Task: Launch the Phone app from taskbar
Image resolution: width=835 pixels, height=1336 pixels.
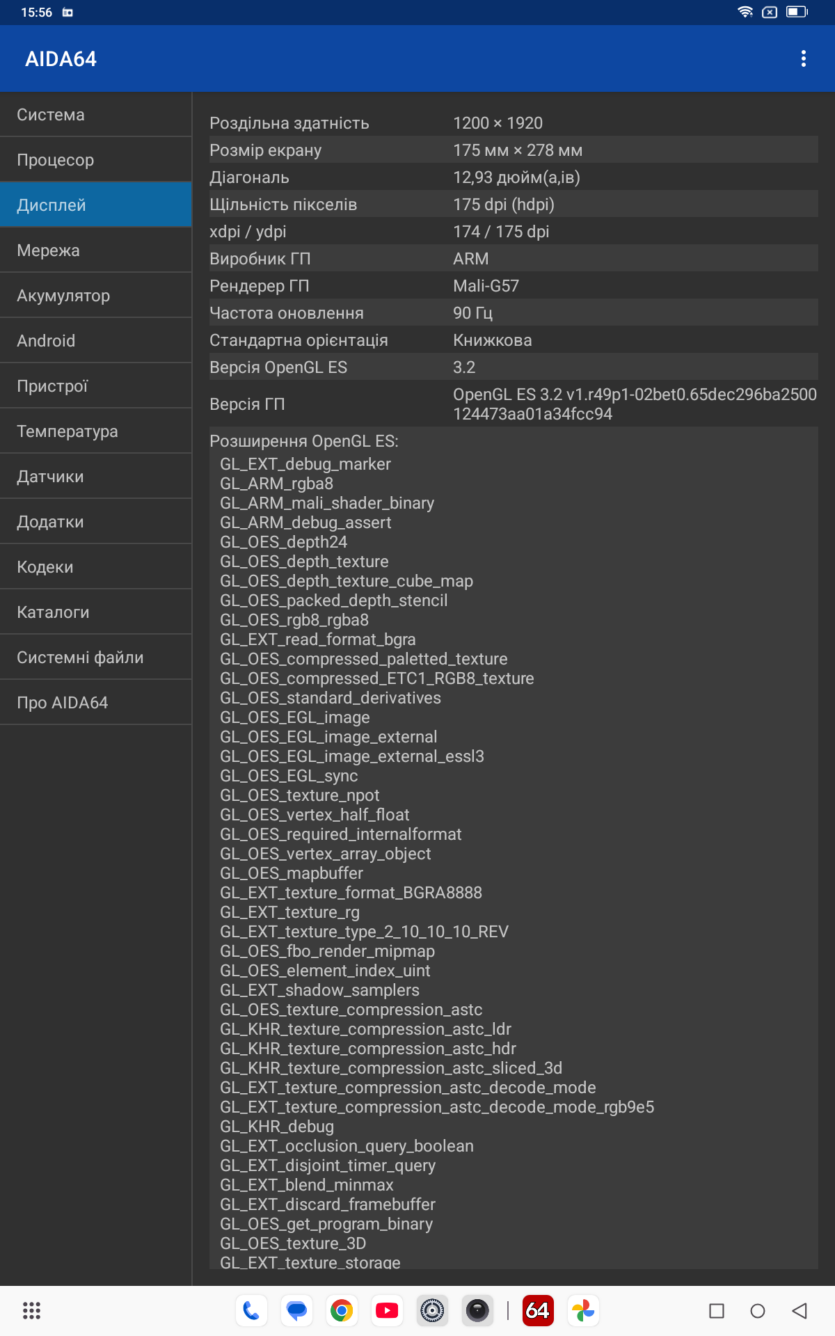Action: [251, 1310]
